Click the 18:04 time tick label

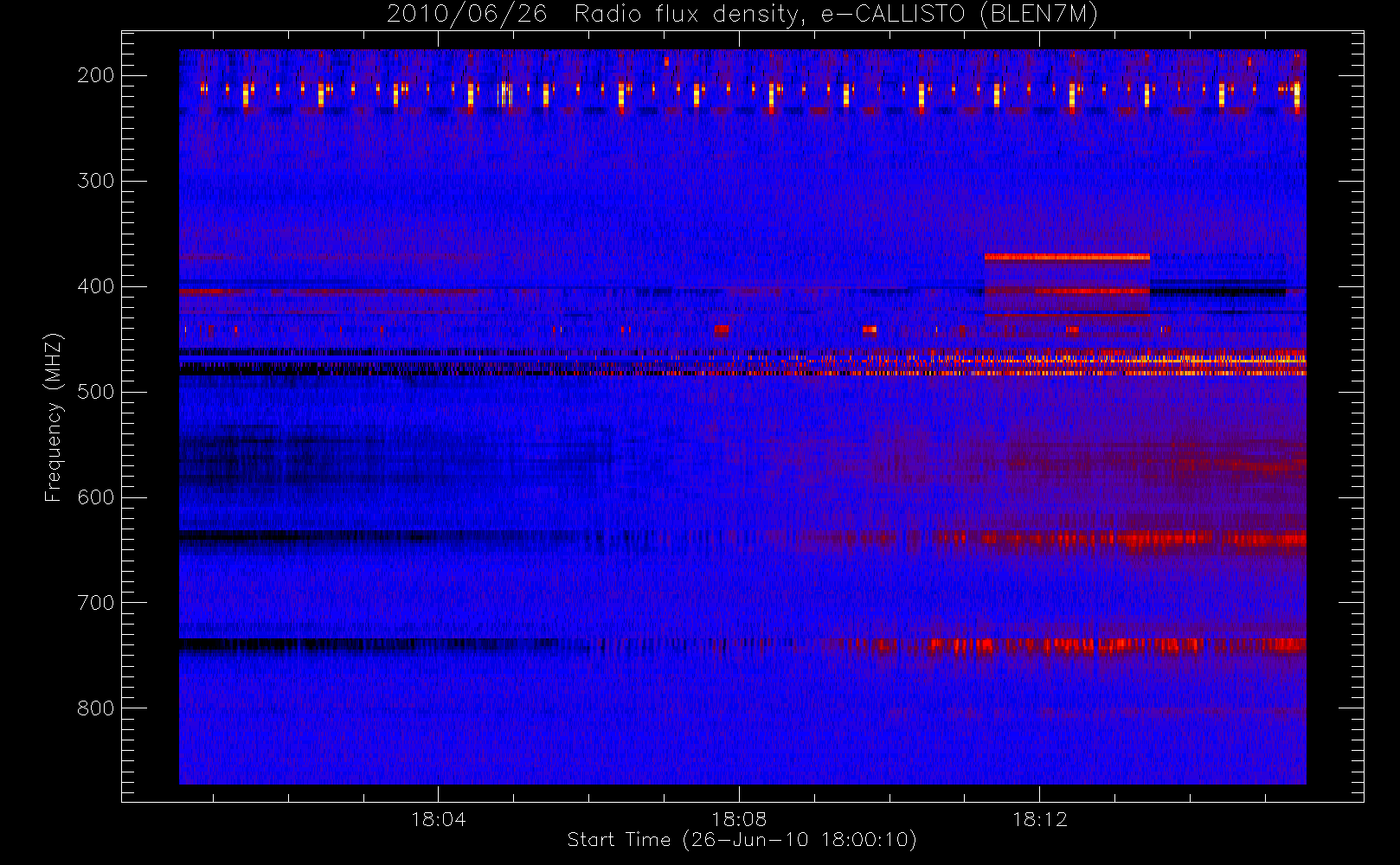438,819
